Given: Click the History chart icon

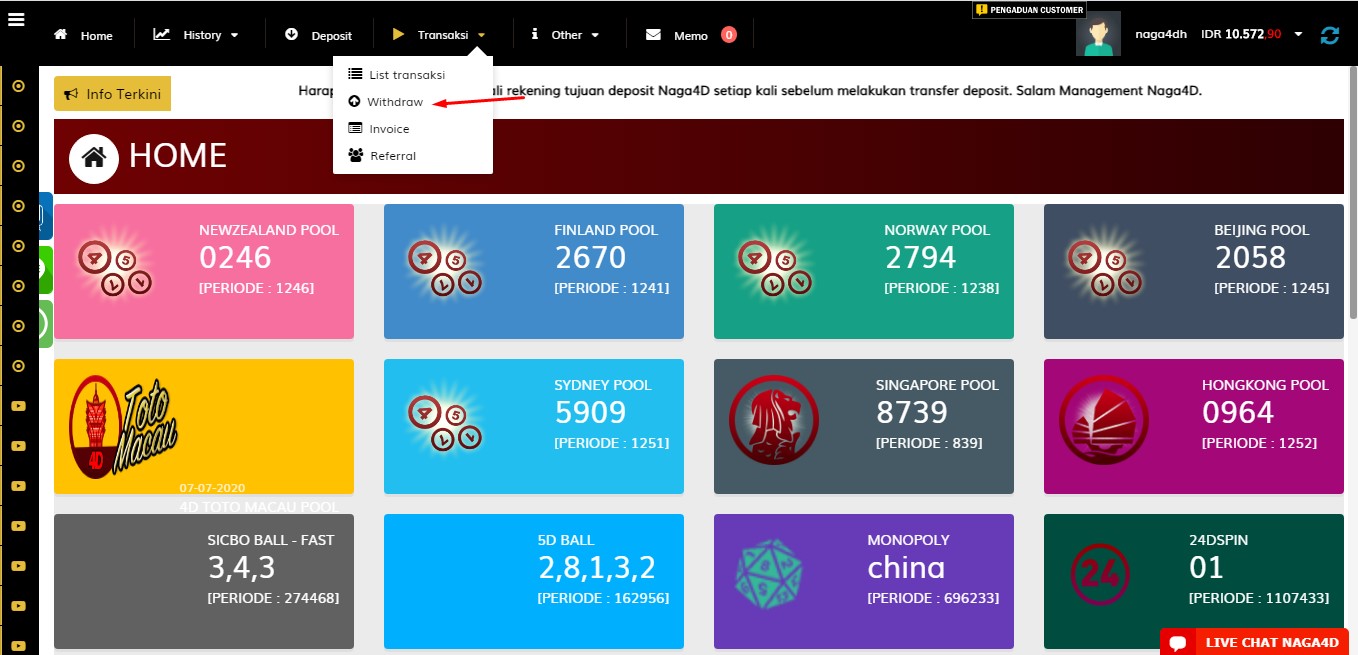Looking at the screenshot, I should (162, 33).
